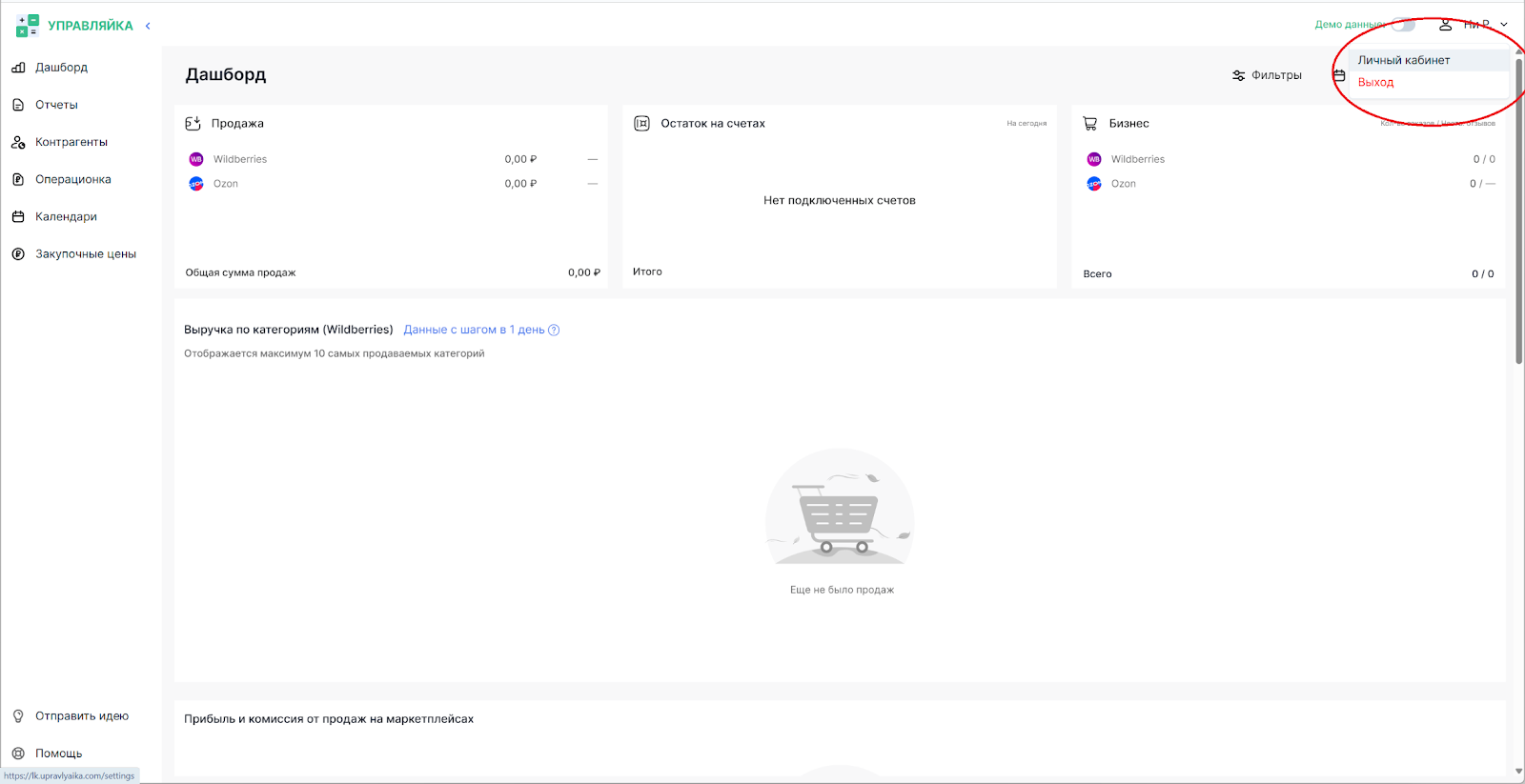This screenshot has width=1525, height=784.
Task: Click the question mark help icon
Action: 554,330
